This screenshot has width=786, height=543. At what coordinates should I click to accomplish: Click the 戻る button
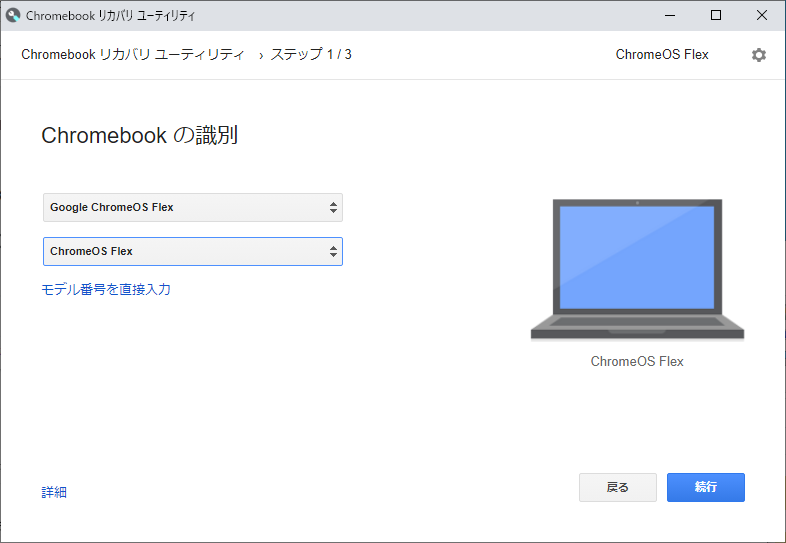click(x=618, y=487)
